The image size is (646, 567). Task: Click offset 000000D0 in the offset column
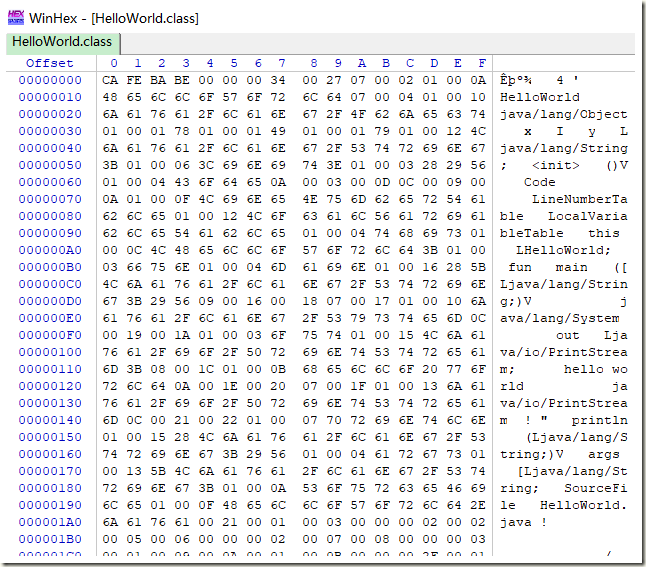(50, 301)
